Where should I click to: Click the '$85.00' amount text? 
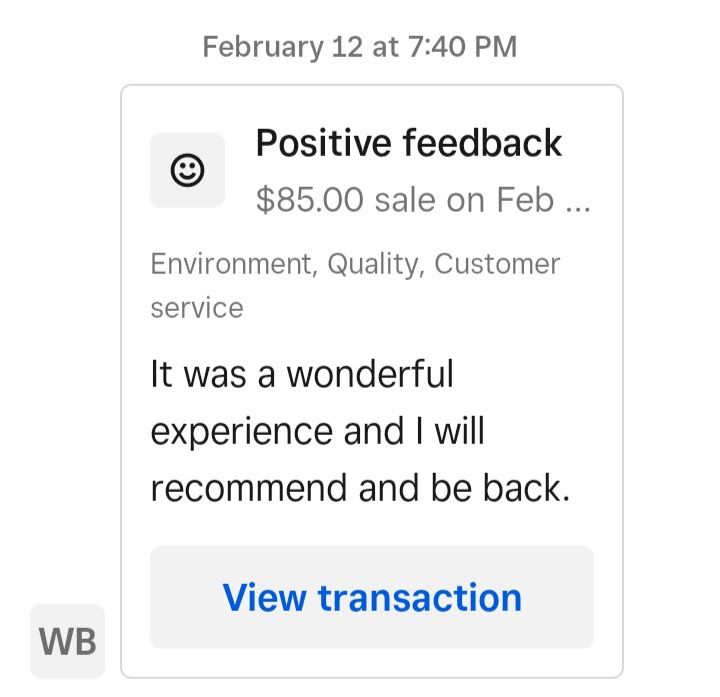click(x=309, y=200)
